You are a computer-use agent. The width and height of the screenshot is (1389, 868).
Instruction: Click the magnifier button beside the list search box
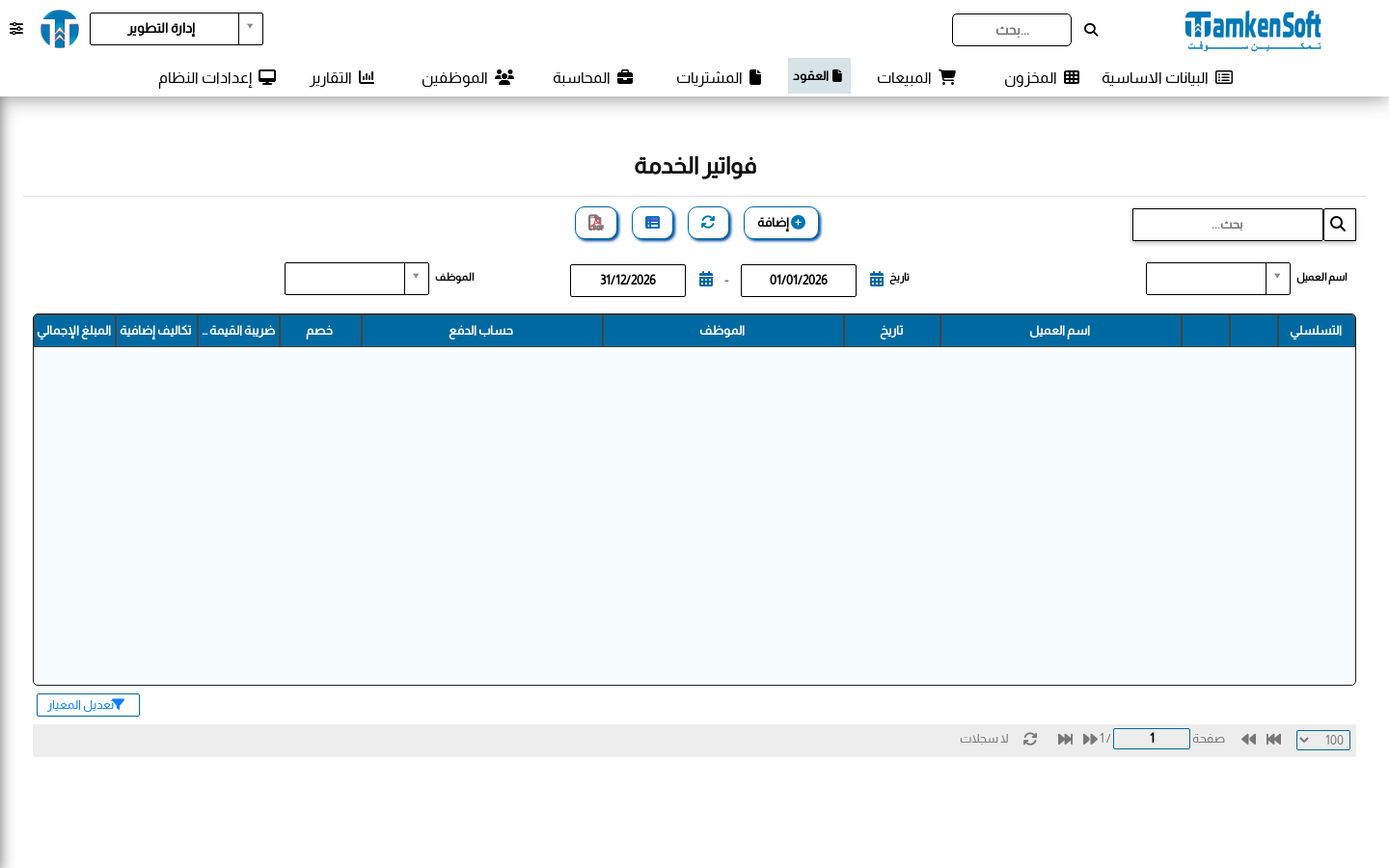tap(1339, 225)
